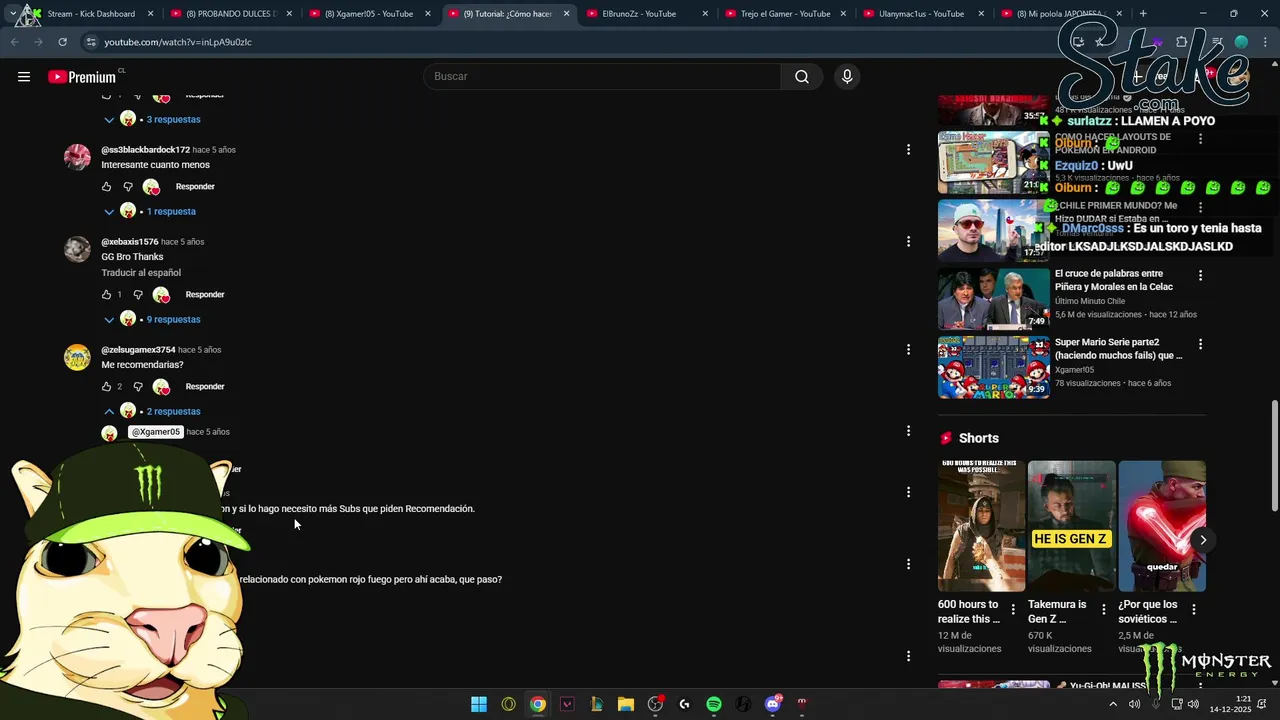The width and height of the screenshot is (1280, 720).
Task: Open 'Super Mario Serie parte2' video thumbnail
Action: pyautogui.click(x=993, y=367)
